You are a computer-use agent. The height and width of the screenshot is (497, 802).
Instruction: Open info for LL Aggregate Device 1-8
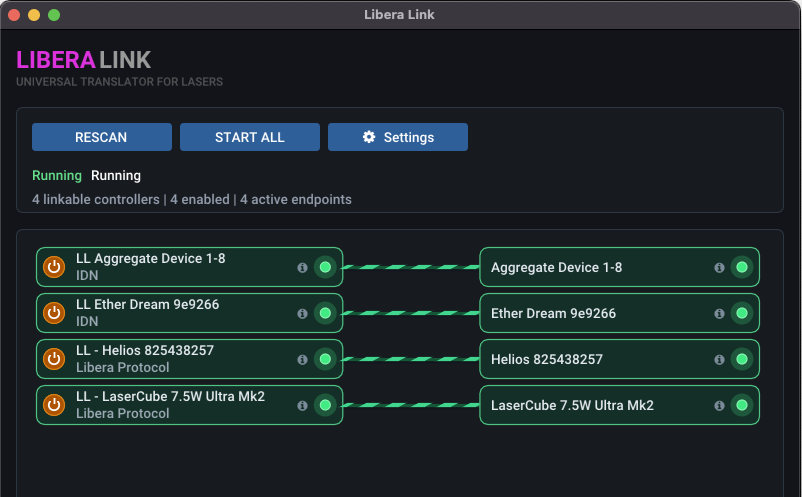click(x=302, y=267)
